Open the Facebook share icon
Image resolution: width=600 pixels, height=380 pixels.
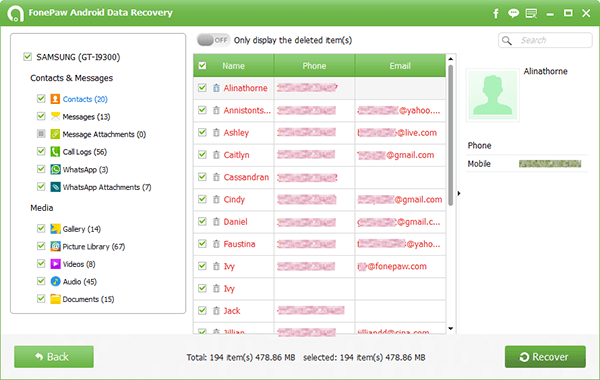(x=496, y=13)
